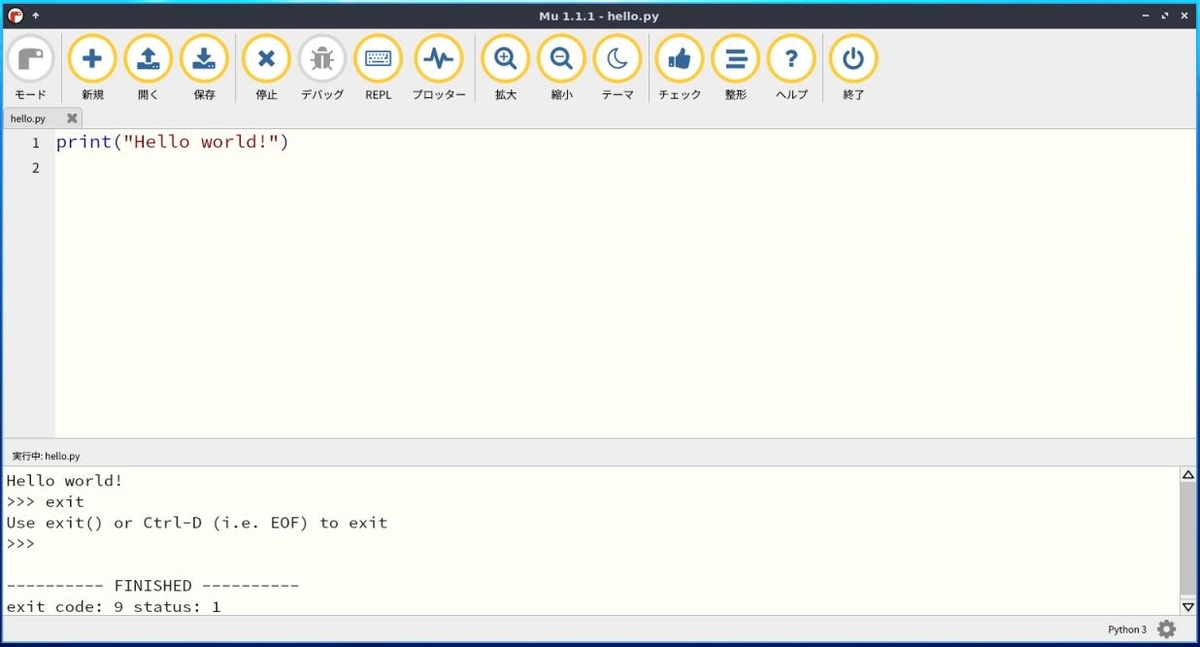This screenshot has height=647, width=1200.
Task: Maximize the Mu window
Action: 1164,16
